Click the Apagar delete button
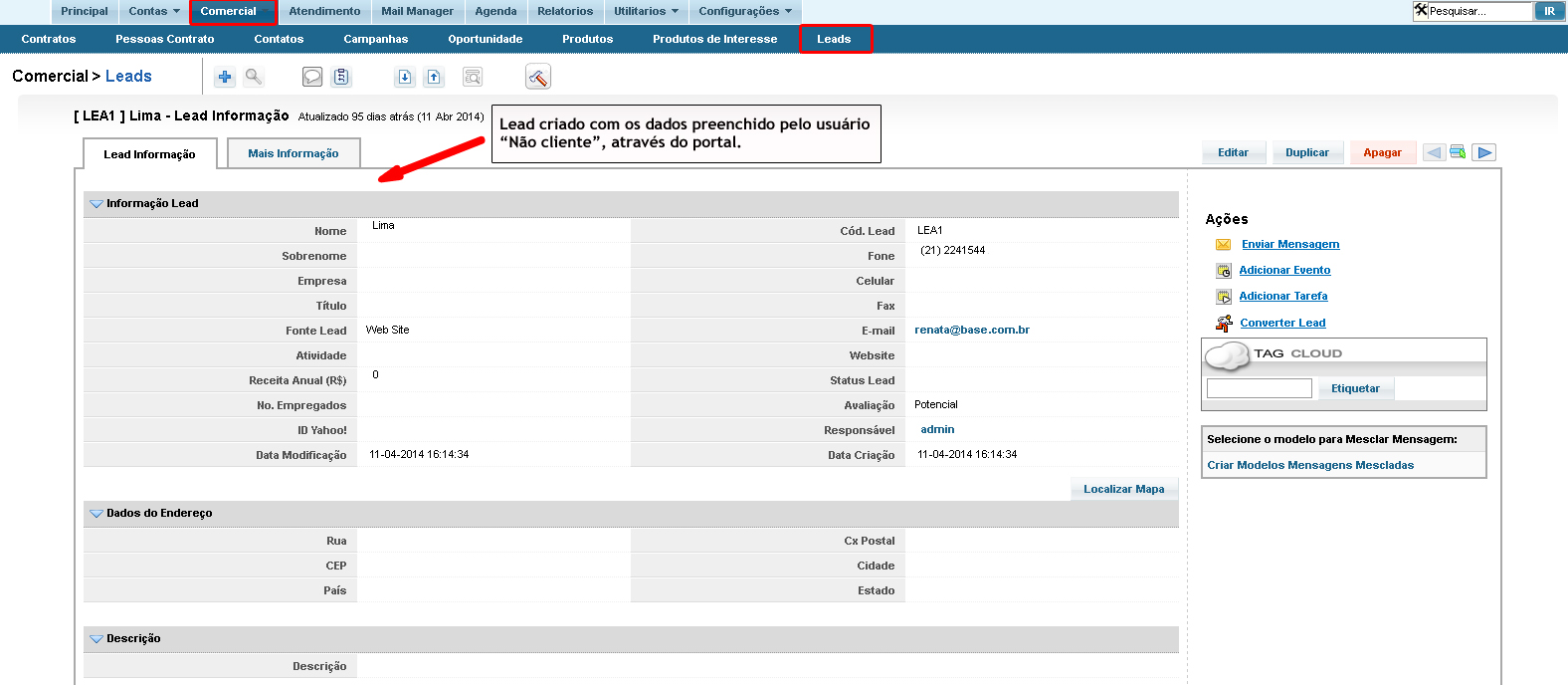The image size is (1568, 685). pyautogui.click(x=1382, y=152)
